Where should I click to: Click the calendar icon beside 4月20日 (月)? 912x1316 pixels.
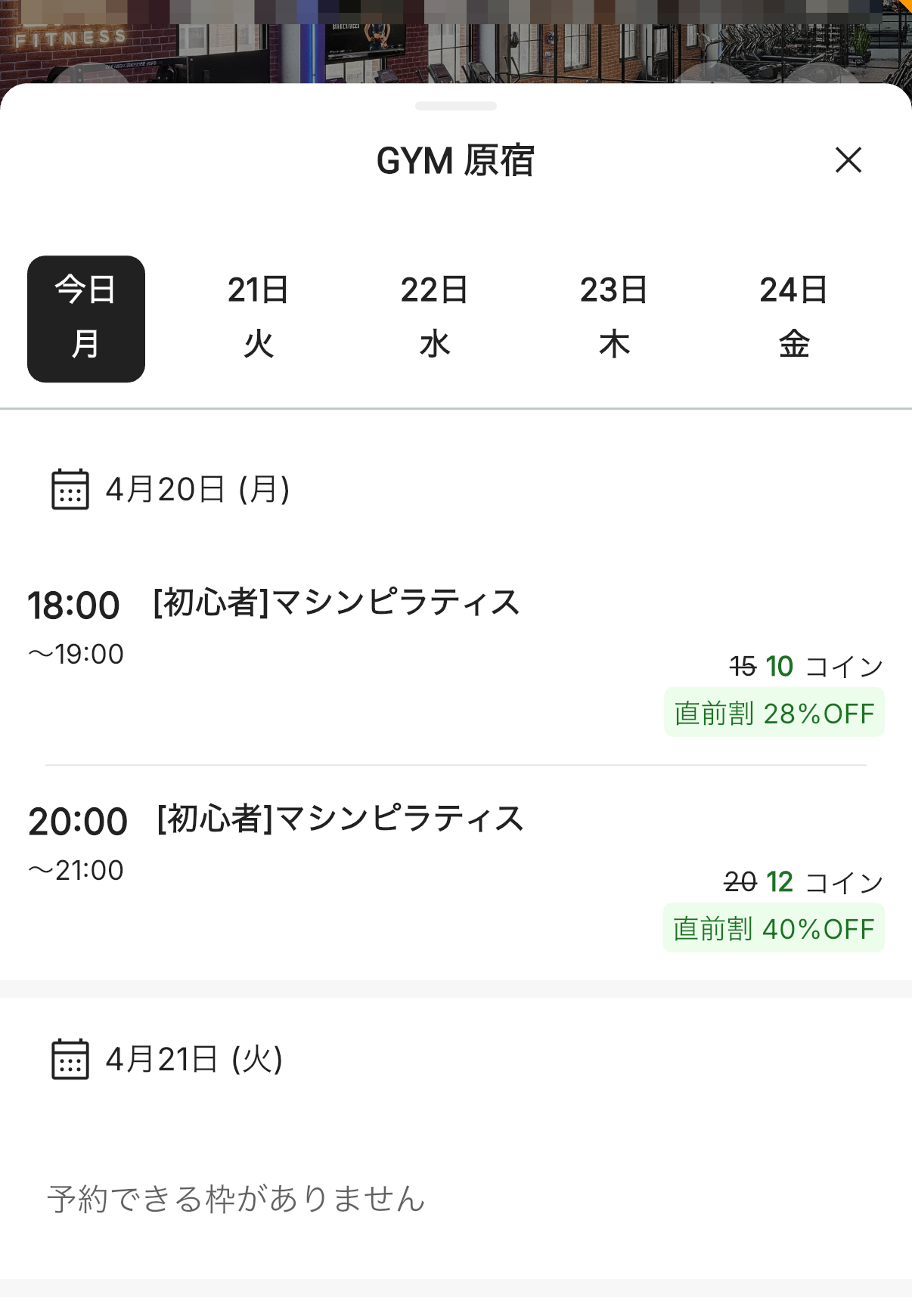tap(70, 489)
